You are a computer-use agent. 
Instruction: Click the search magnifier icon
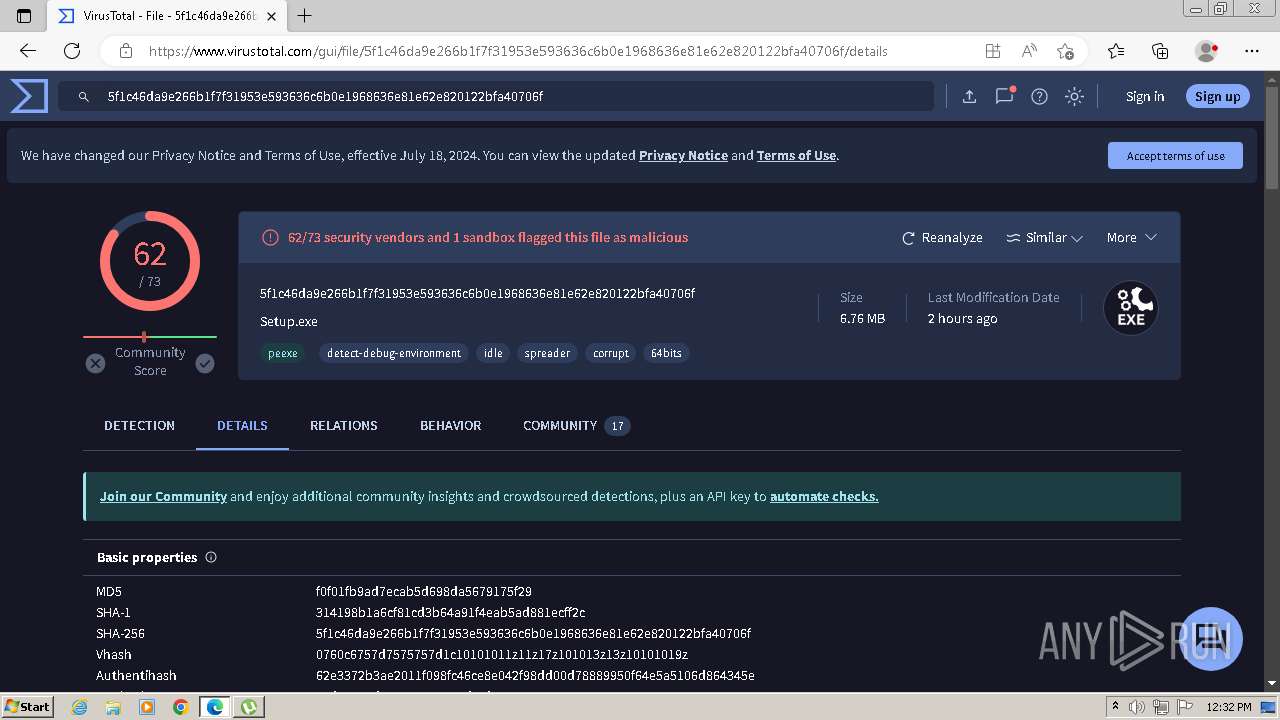tap(84, 97)
